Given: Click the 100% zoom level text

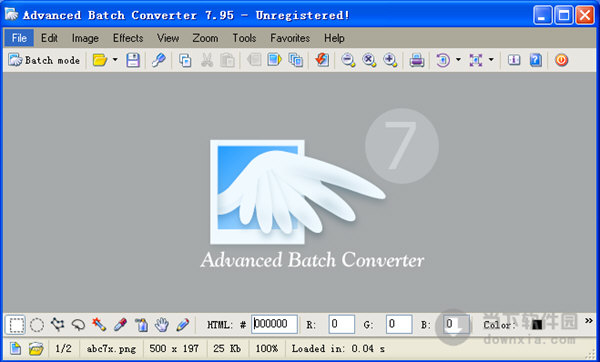Looking at the screenshot, I should [267, 349].
